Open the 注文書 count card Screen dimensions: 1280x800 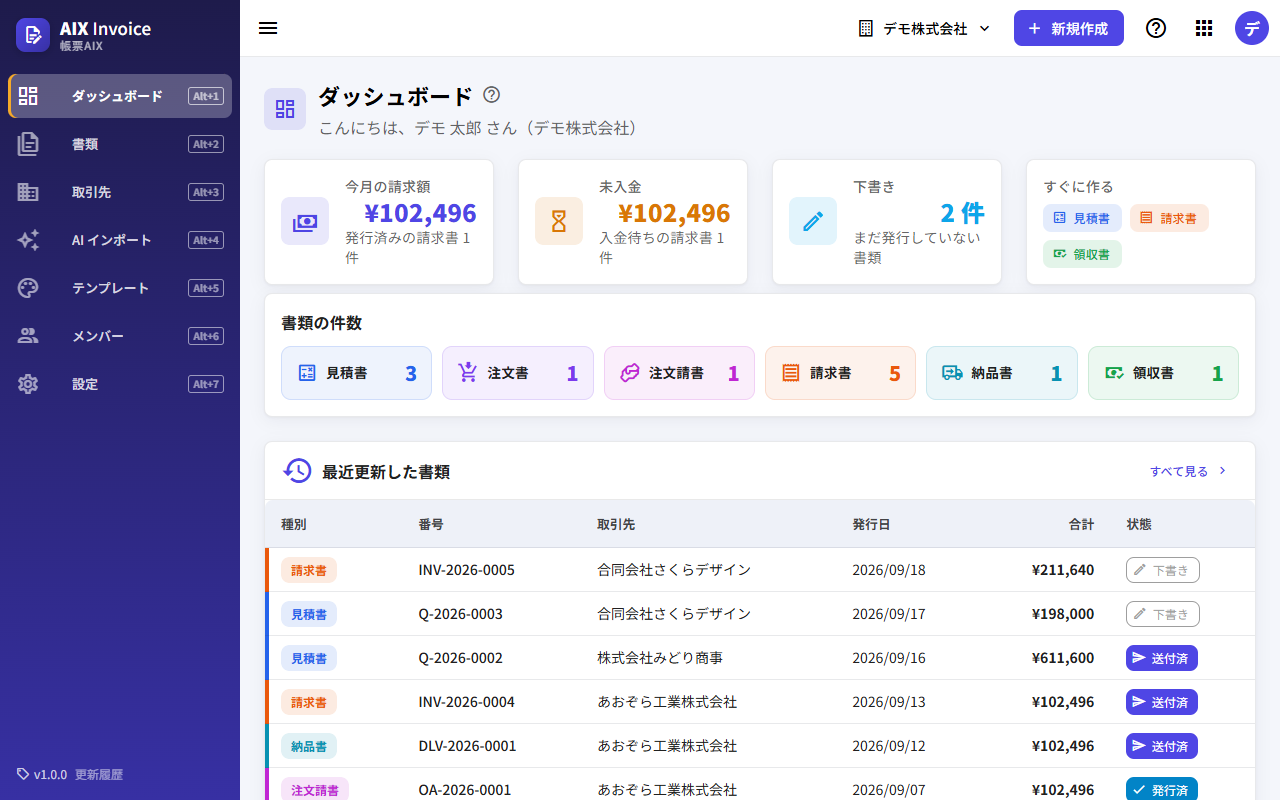[x=518, y=373]
